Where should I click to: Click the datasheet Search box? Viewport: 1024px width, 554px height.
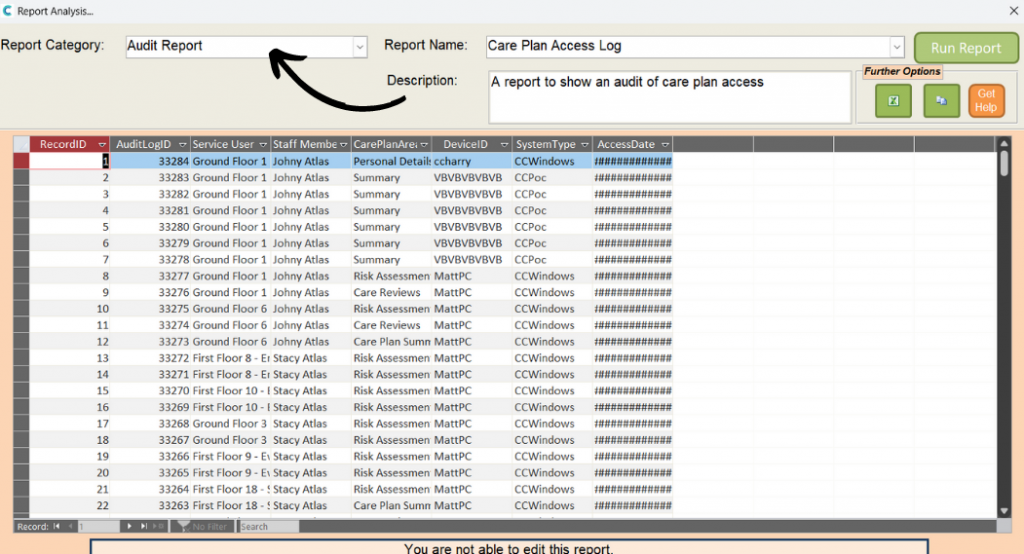click(268, 526)
